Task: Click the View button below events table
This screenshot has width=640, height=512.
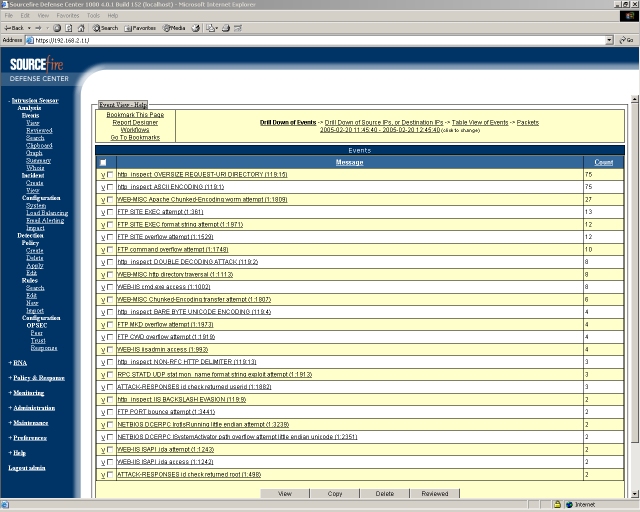Action: (x=284, y=494)
